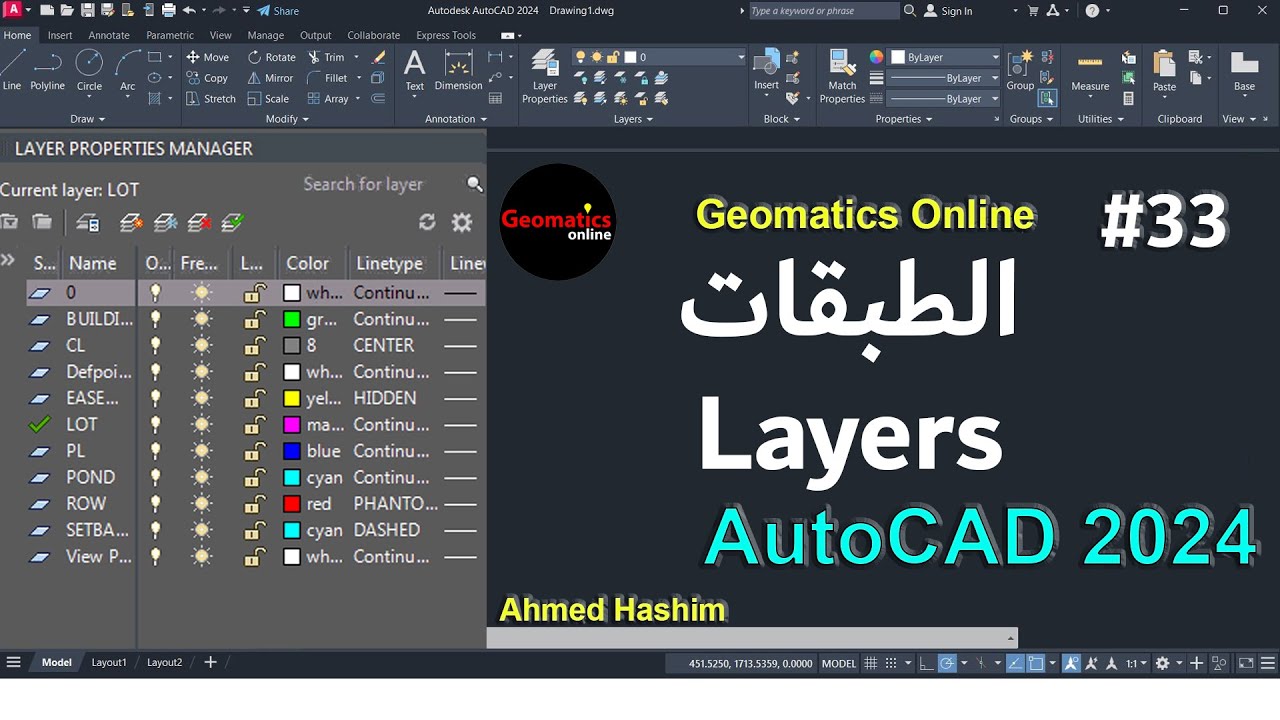
Task: Expand the Utilities panel
Action: [1100, 119]
